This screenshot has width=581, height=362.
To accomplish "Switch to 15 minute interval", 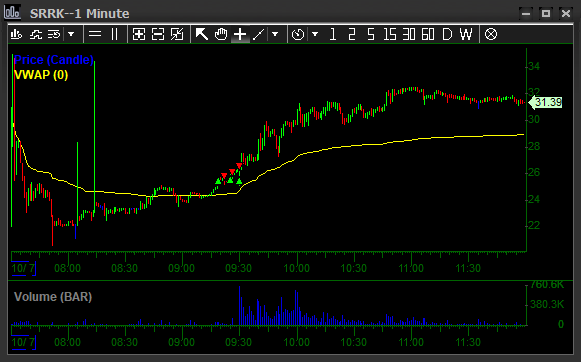I will point(390,34).
